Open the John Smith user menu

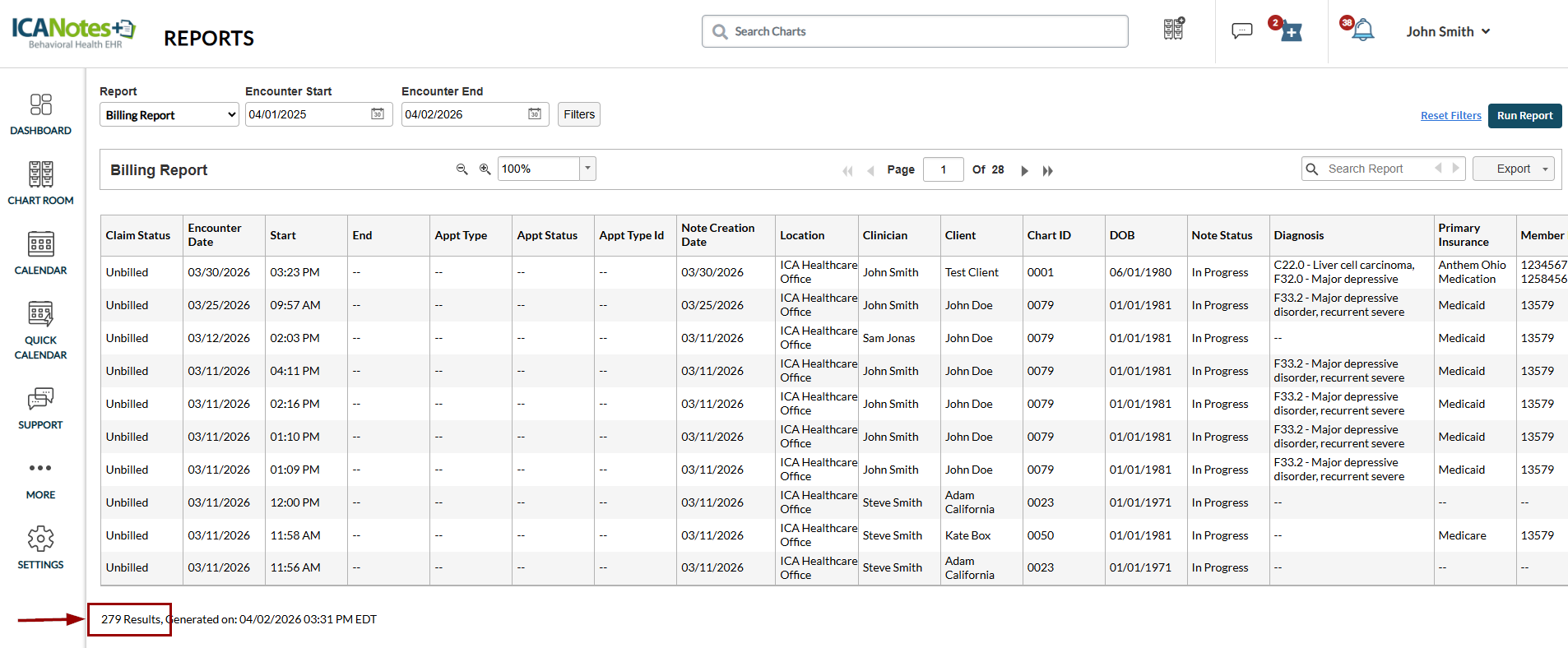(x=1448, y=31)
